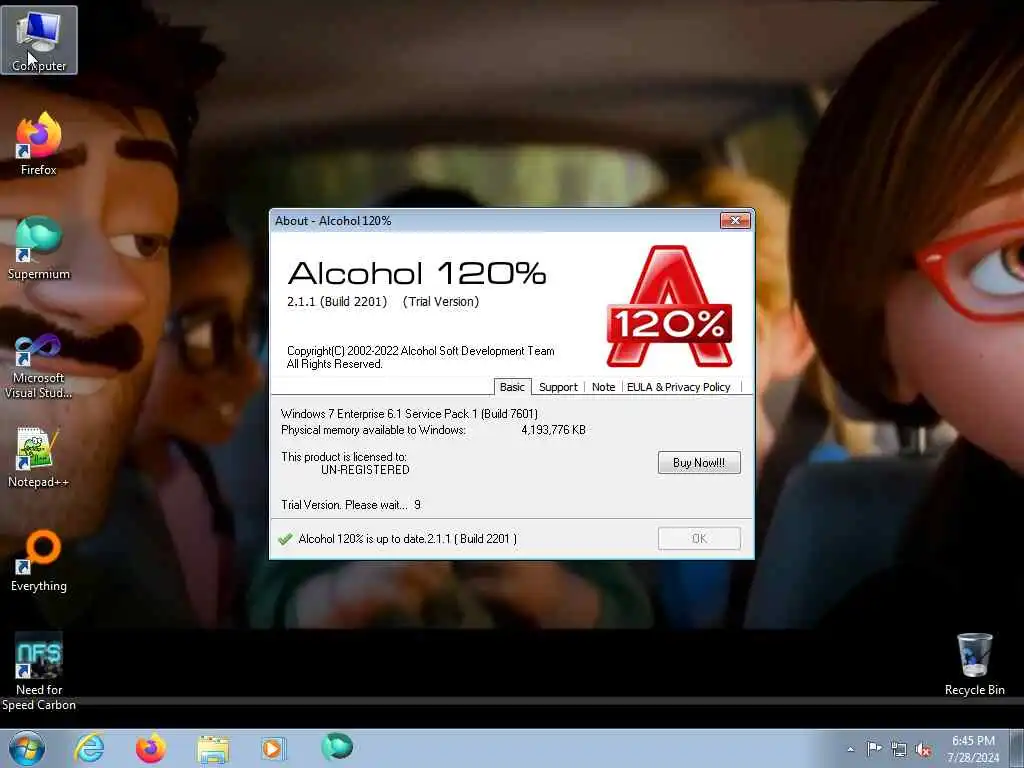This screenshot has height=768, width=1024.
Task: Click 'Alcohol 120% is up to date' status
Action: (x=408, y=539)
